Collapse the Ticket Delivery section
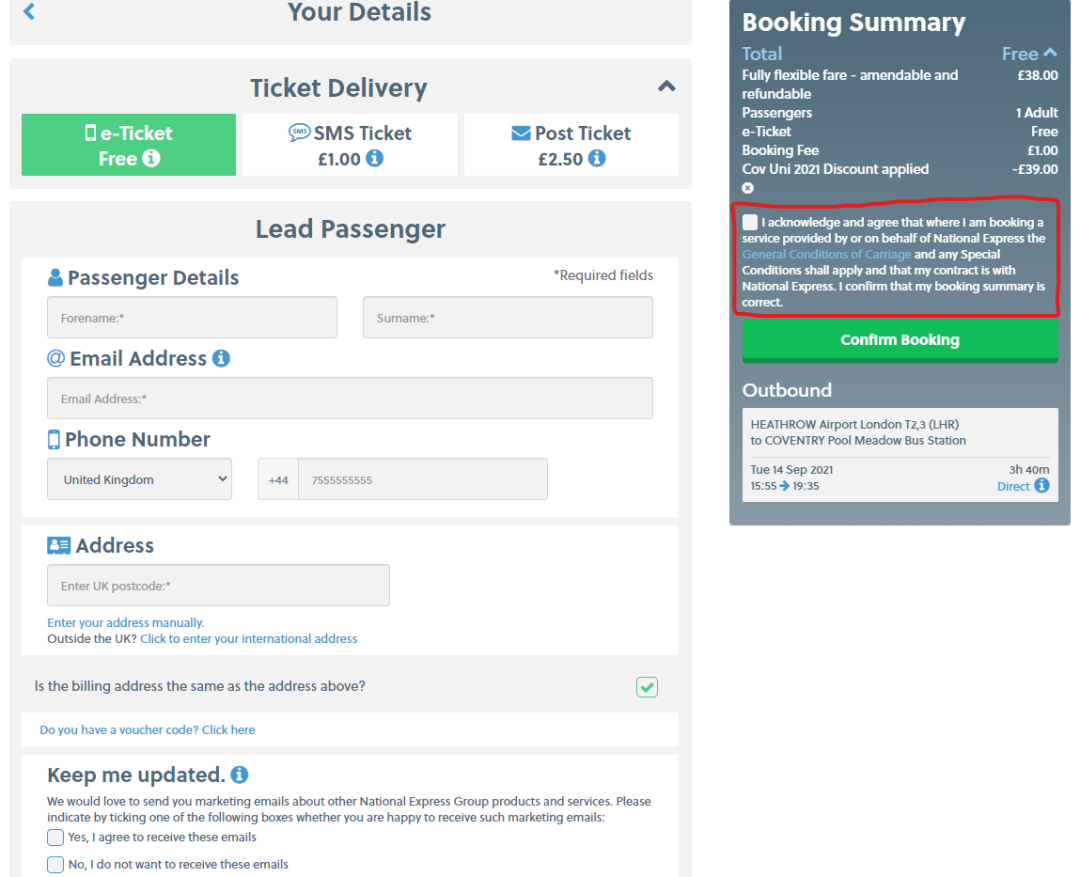Screen dimensions: 1080x877 click(x=667, y=87)
